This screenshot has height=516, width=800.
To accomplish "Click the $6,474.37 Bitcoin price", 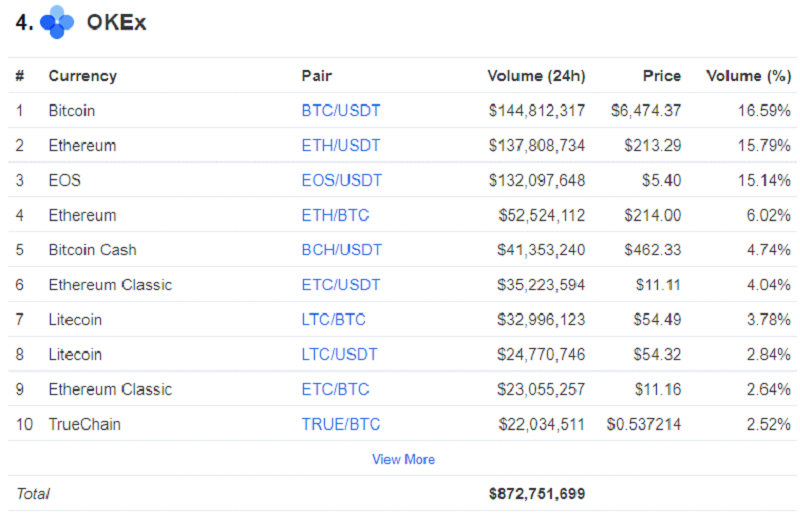I will [x=646, y=110].
